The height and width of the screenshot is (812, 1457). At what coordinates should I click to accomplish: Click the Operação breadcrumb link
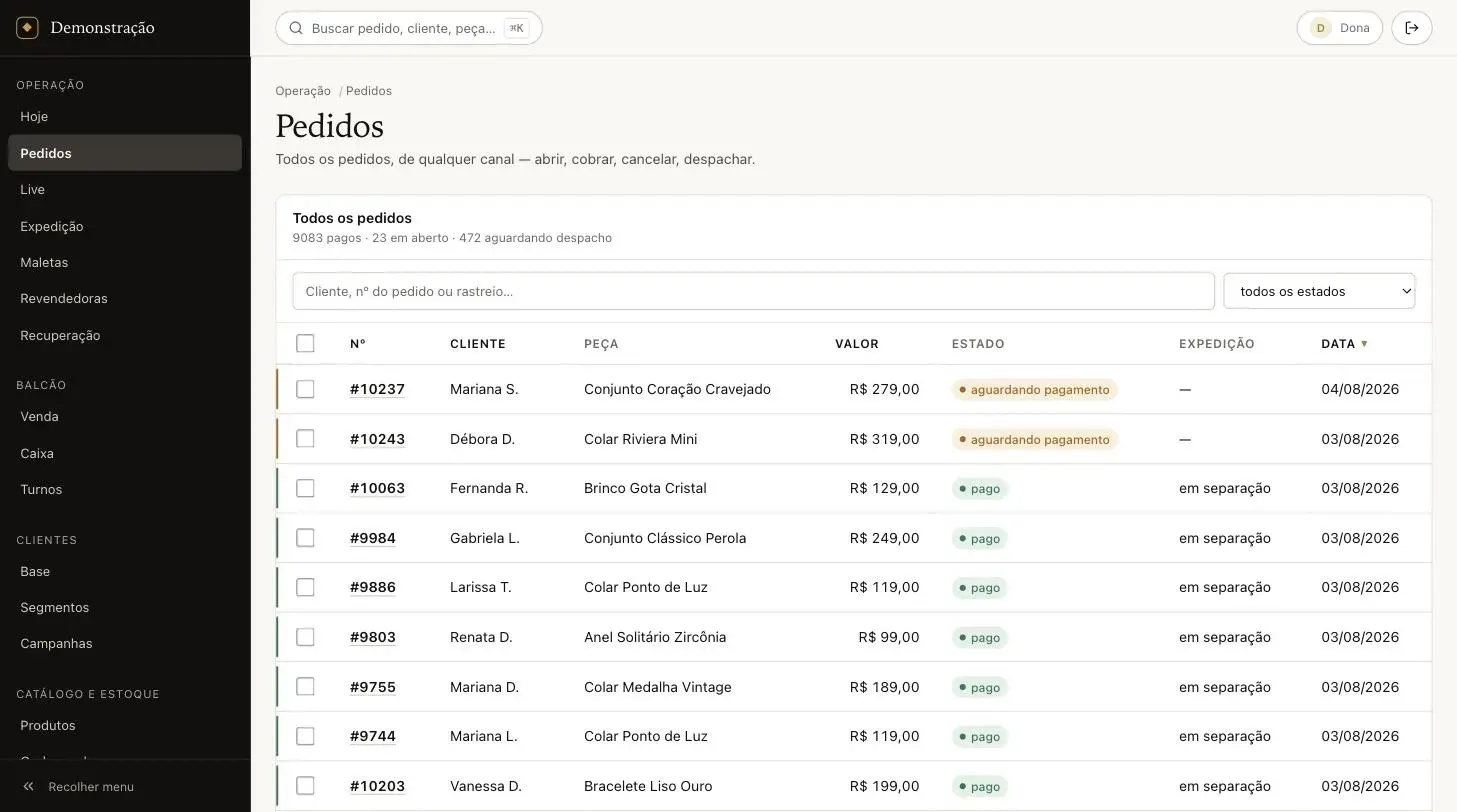point(303,91)
